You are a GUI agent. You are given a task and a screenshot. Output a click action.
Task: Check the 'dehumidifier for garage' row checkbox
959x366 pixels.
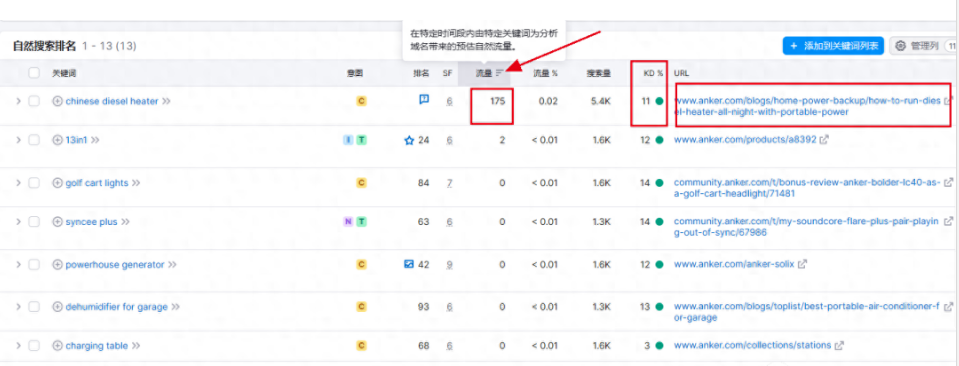coord(34,307)
